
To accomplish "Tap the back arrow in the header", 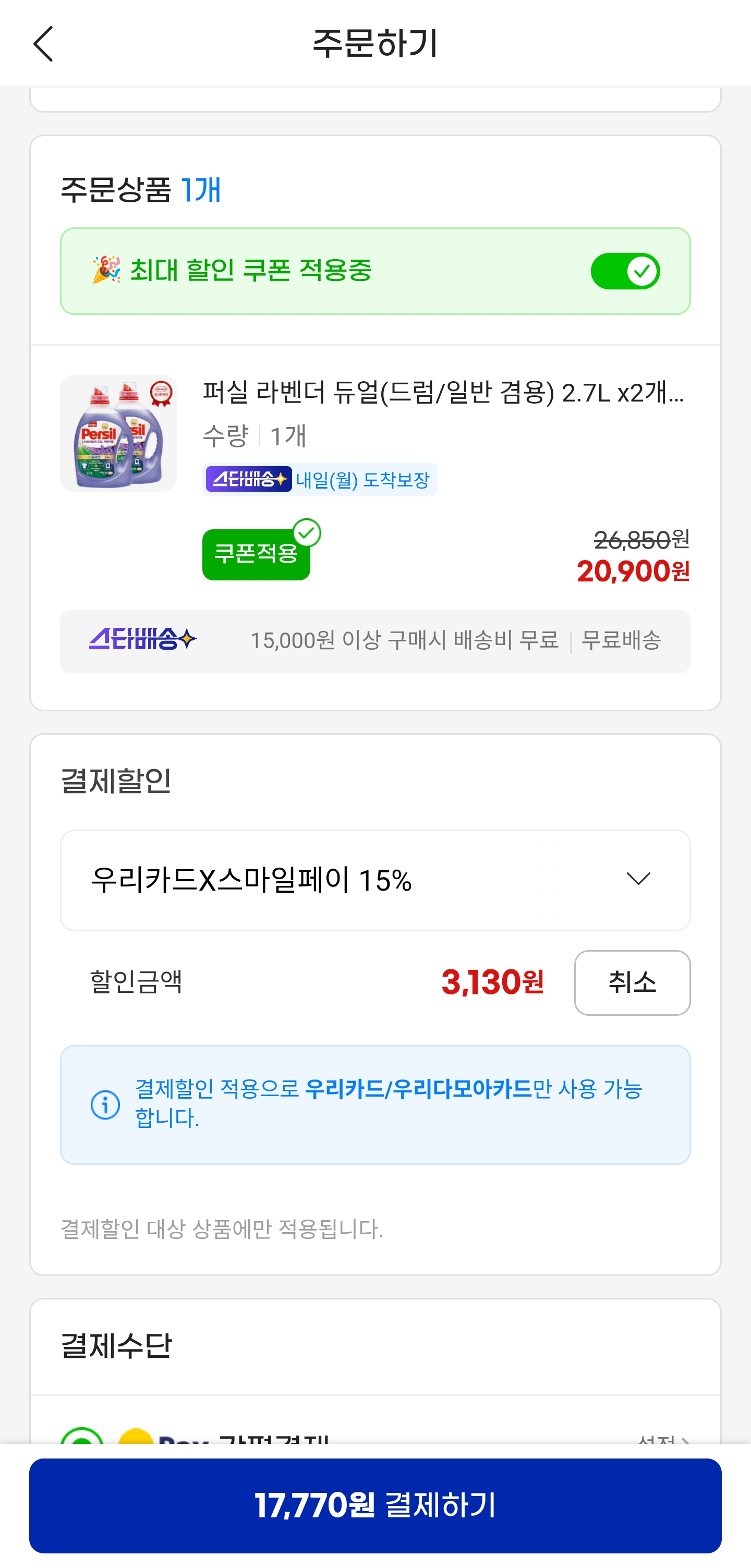I will coord(43,44).
